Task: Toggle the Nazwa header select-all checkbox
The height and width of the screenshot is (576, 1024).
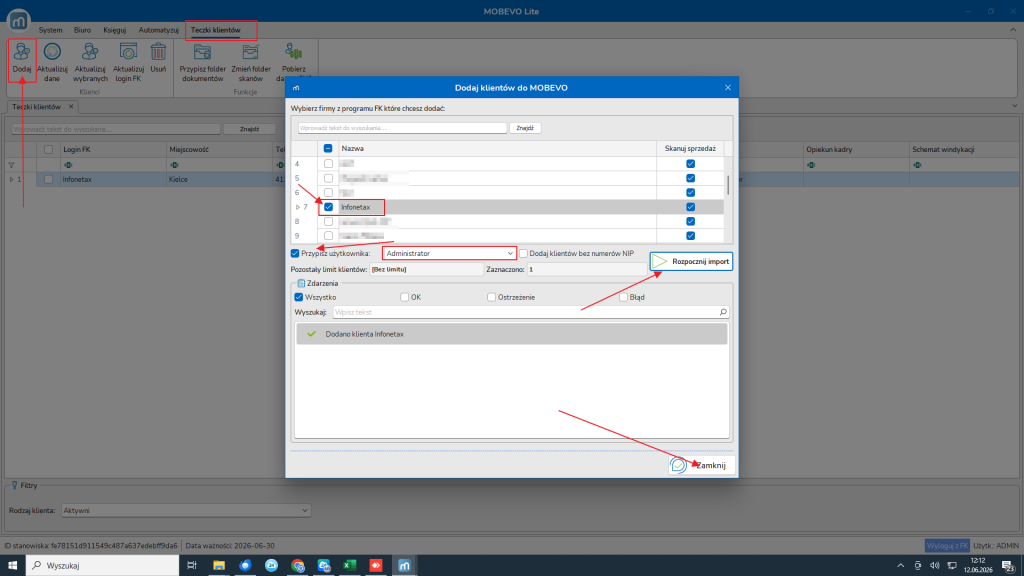Action: [x=328, y=148]
